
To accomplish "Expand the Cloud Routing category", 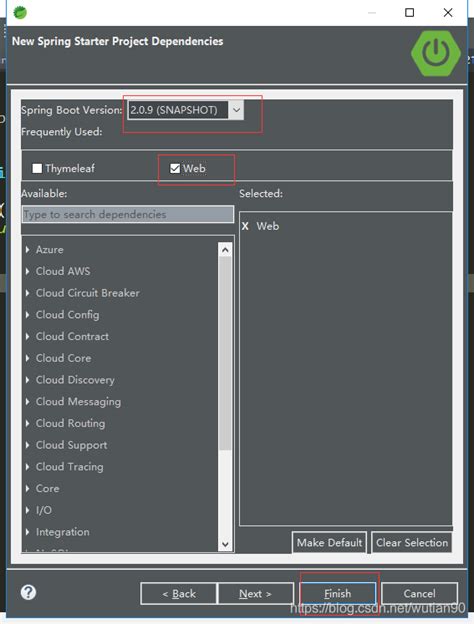I will tap(27, 423).
